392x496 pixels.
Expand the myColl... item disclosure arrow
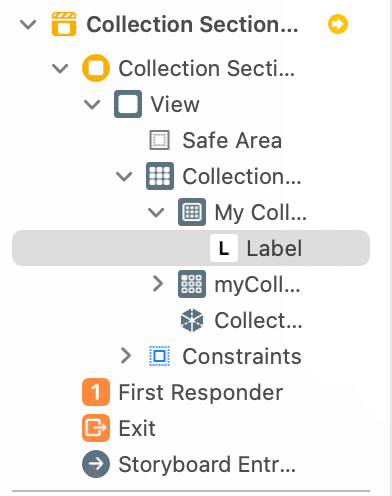(x=158, y=284)
